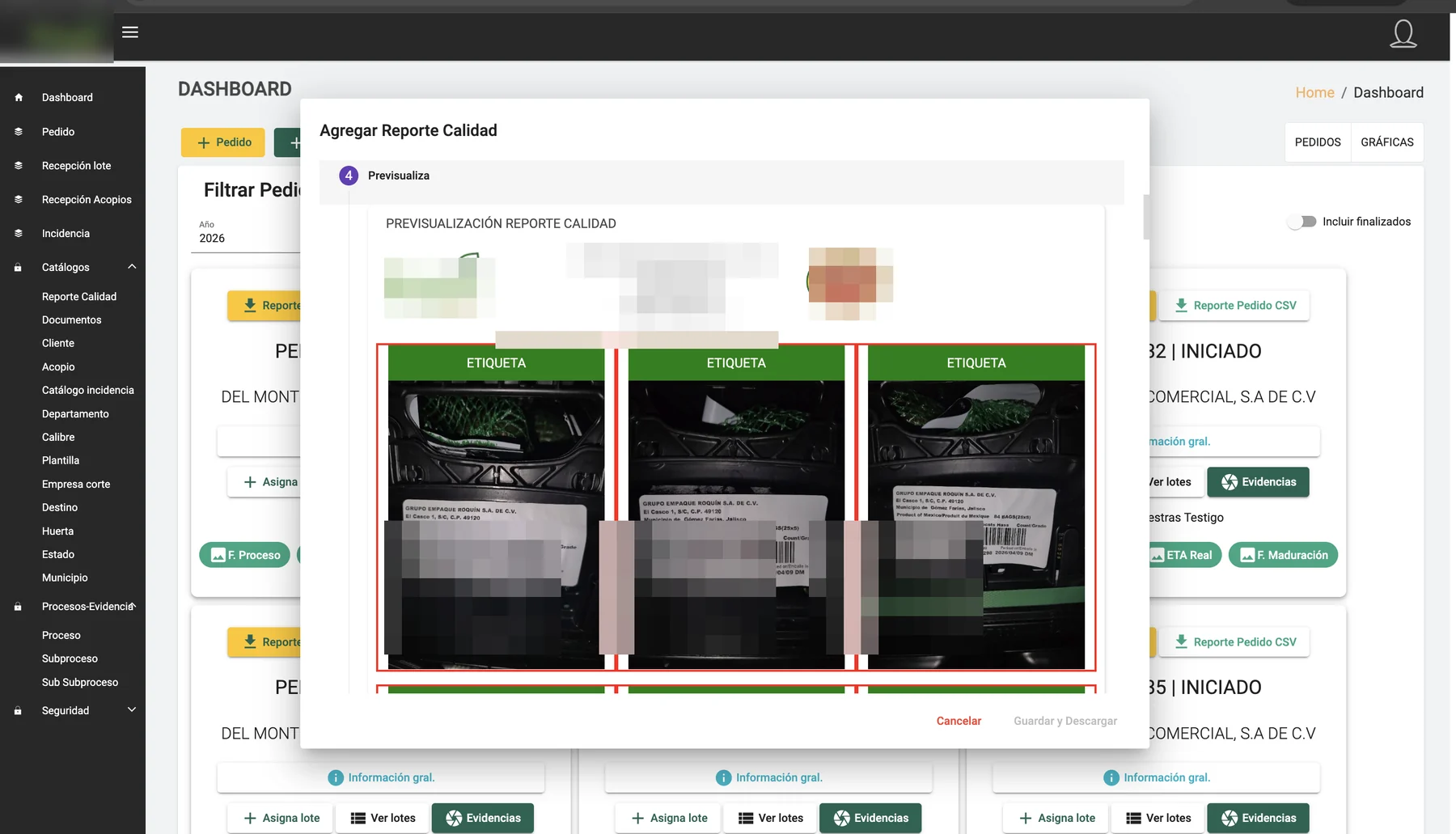Click the bottom right Asigna lote button

coord(1056,818)
